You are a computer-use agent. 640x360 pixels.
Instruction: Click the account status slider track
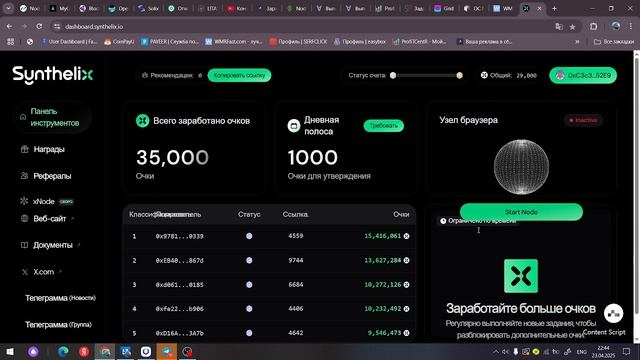(x=426, y=75)
